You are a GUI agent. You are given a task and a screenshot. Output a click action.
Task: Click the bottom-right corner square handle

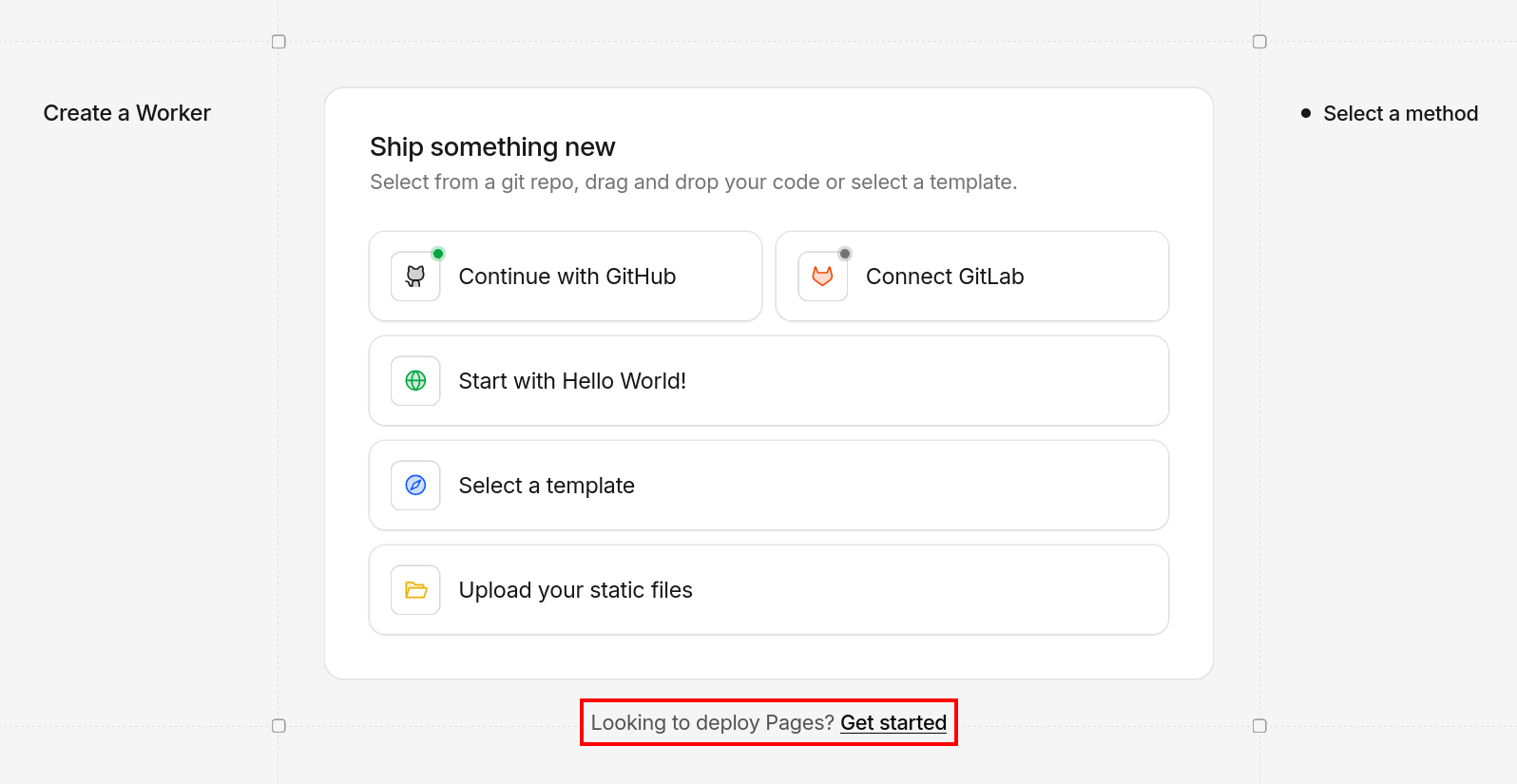click(x=1259, y=726)
